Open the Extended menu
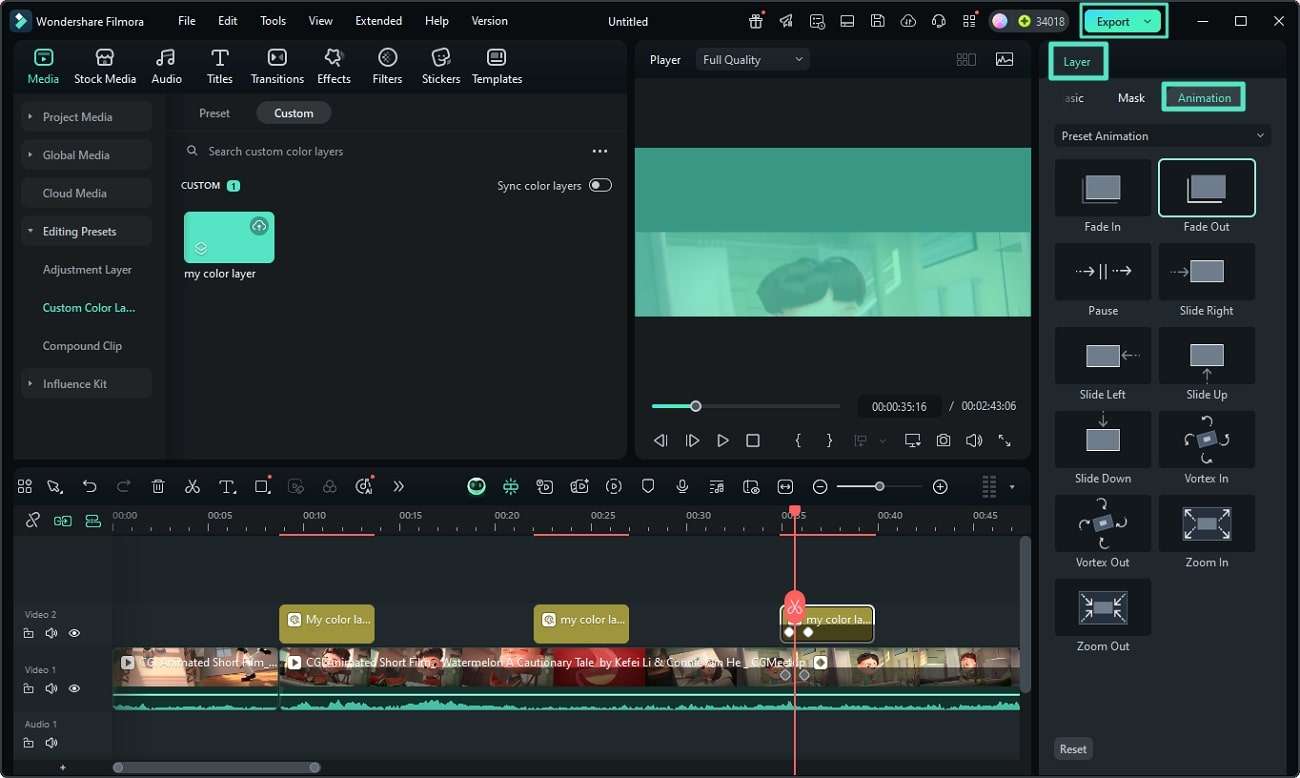 tap(379, 21)
